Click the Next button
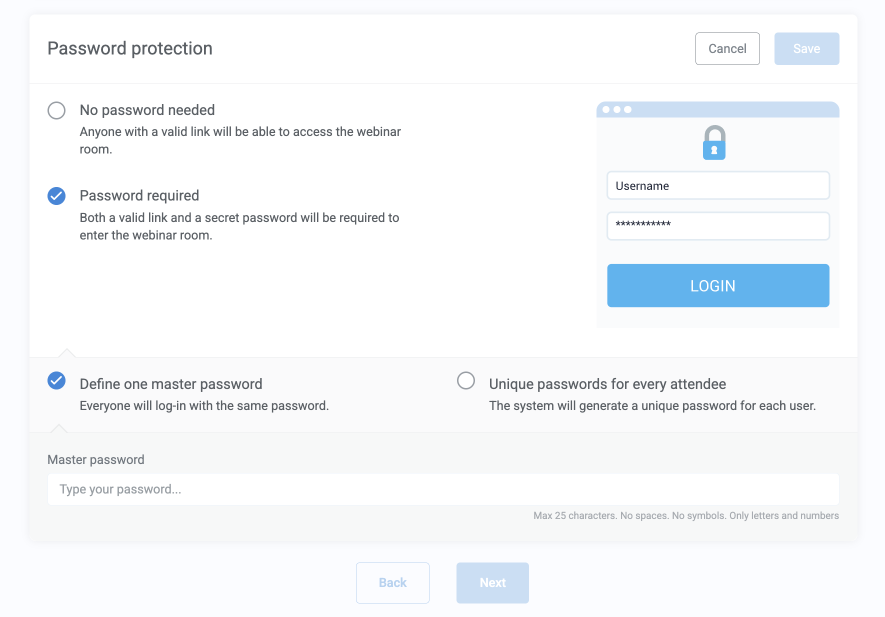 click(x=492, y=582)
